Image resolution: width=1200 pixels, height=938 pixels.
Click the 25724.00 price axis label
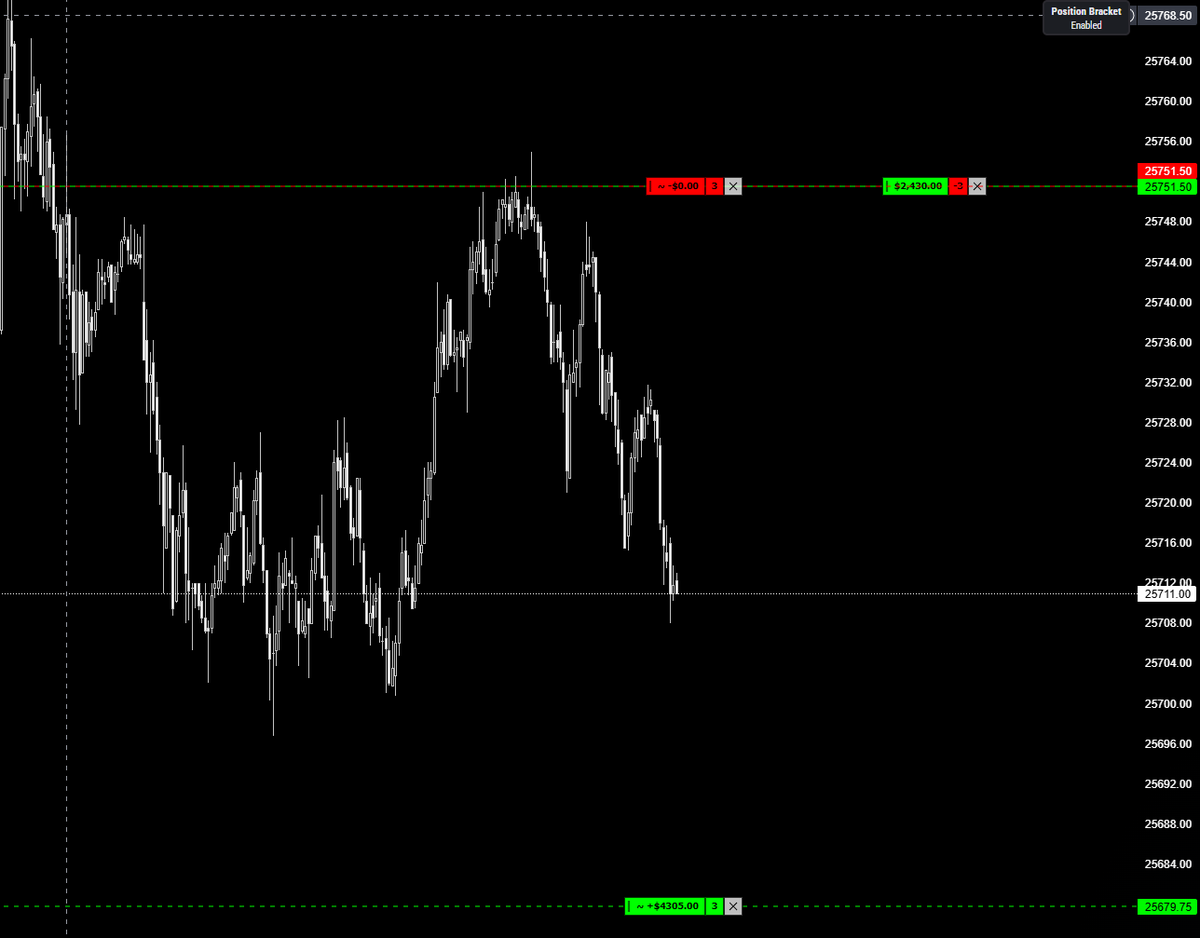coord(1167,463)
